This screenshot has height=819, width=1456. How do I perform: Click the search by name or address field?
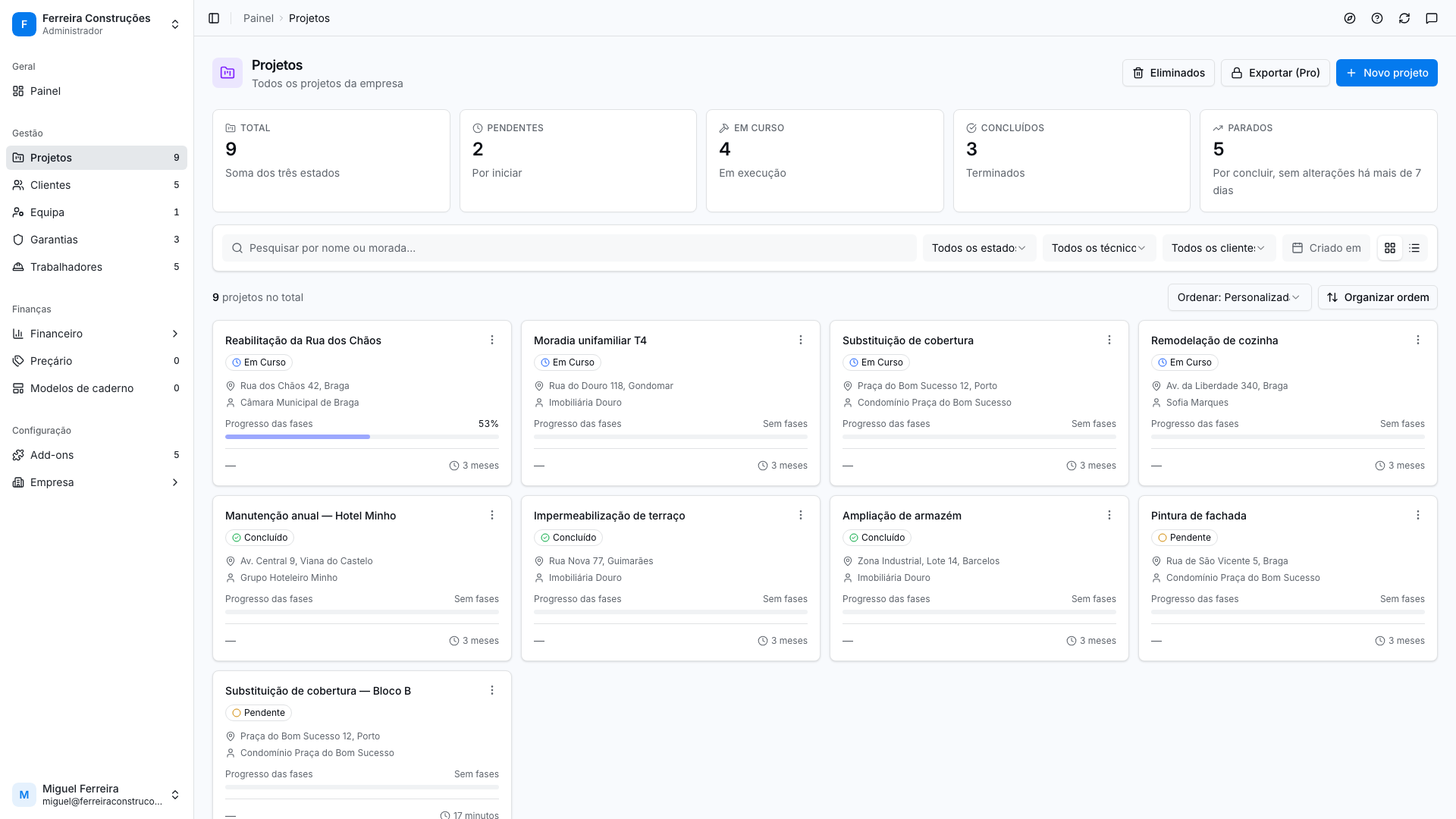click(x=570, y=248)
